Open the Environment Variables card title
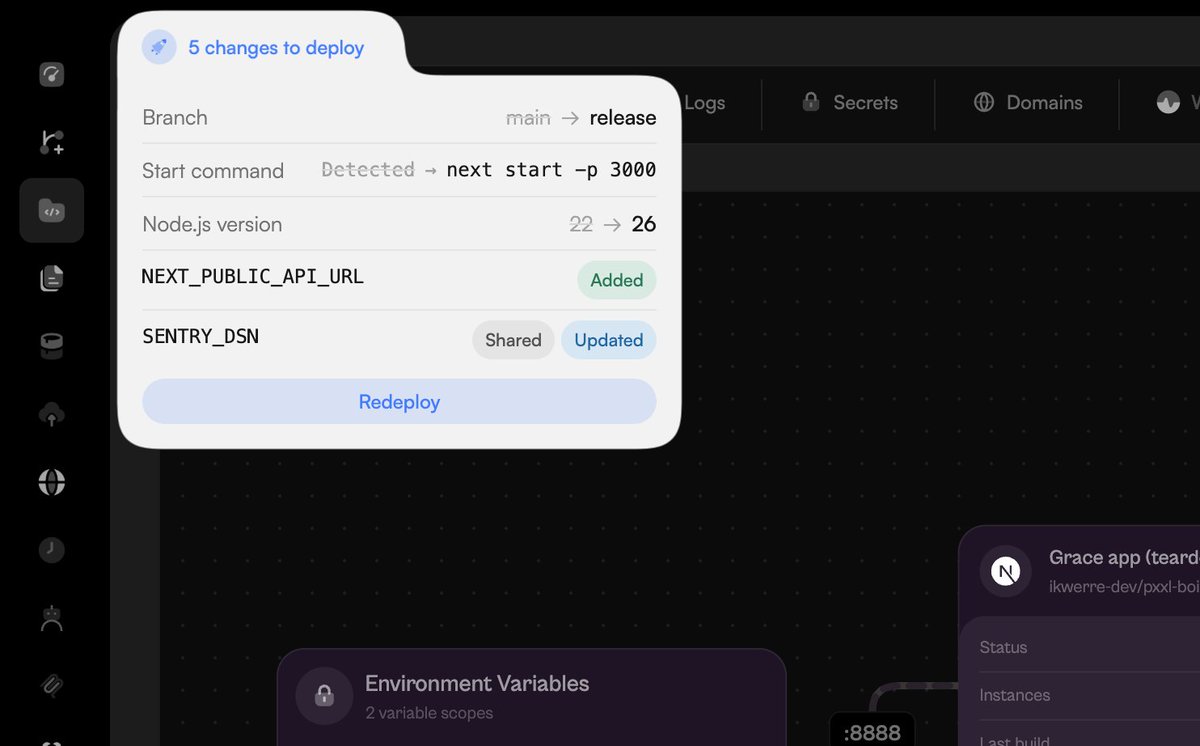 point(477,684)
